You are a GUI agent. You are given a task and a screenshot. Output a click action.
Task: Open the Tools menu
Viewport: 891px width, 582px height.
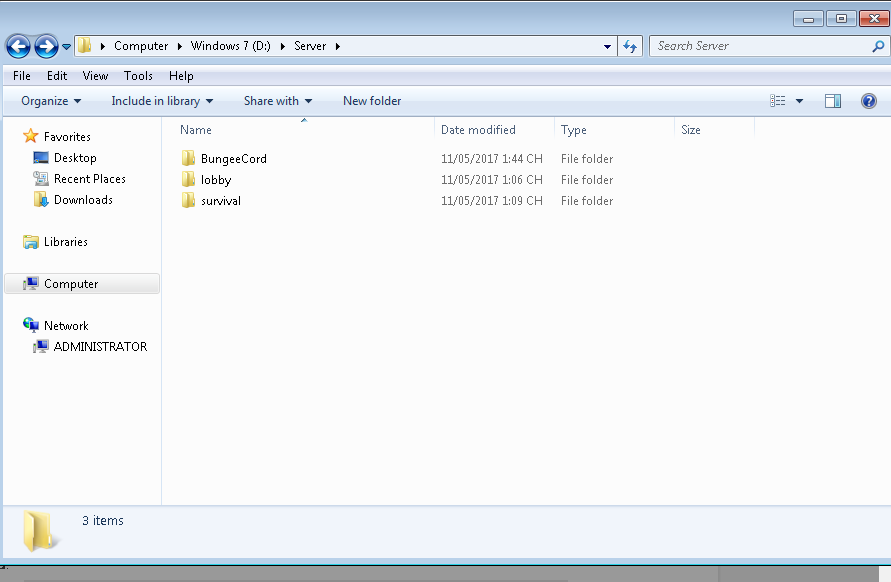[x=138, y=76]
